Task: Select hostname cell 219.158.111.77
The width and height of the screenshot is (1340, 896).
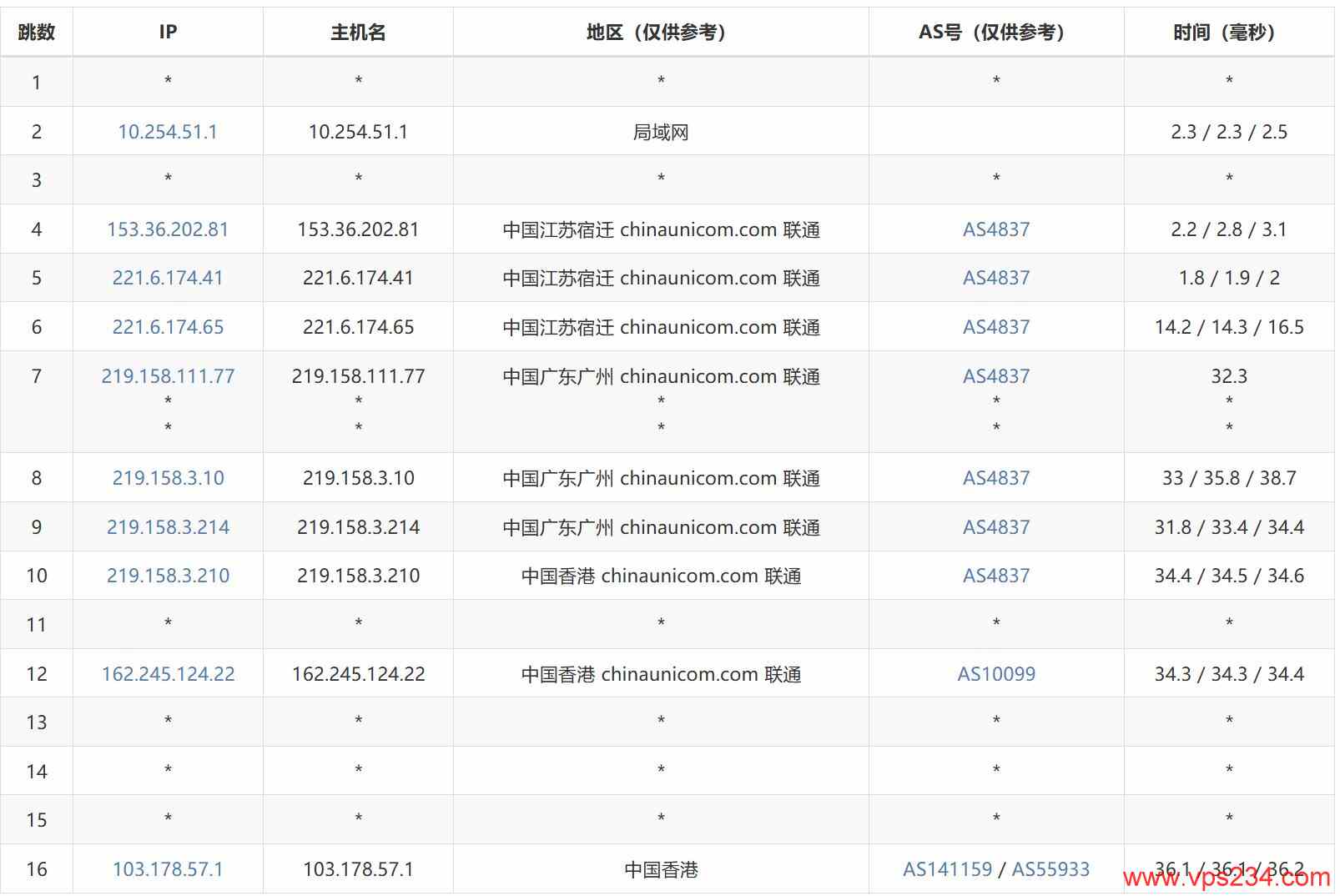Action: pos(358,376)
